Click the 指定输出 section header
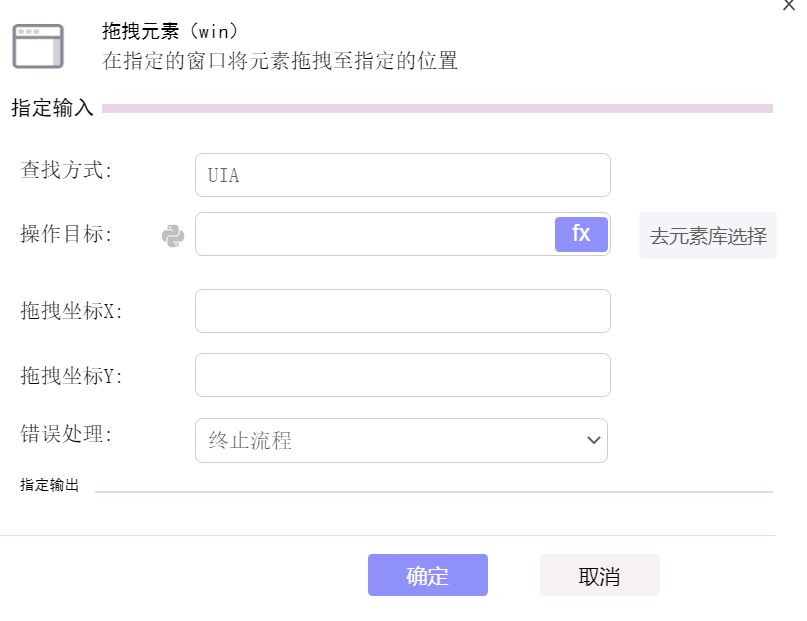This screenshot has height=621, width=807. [x=49, y=485]
